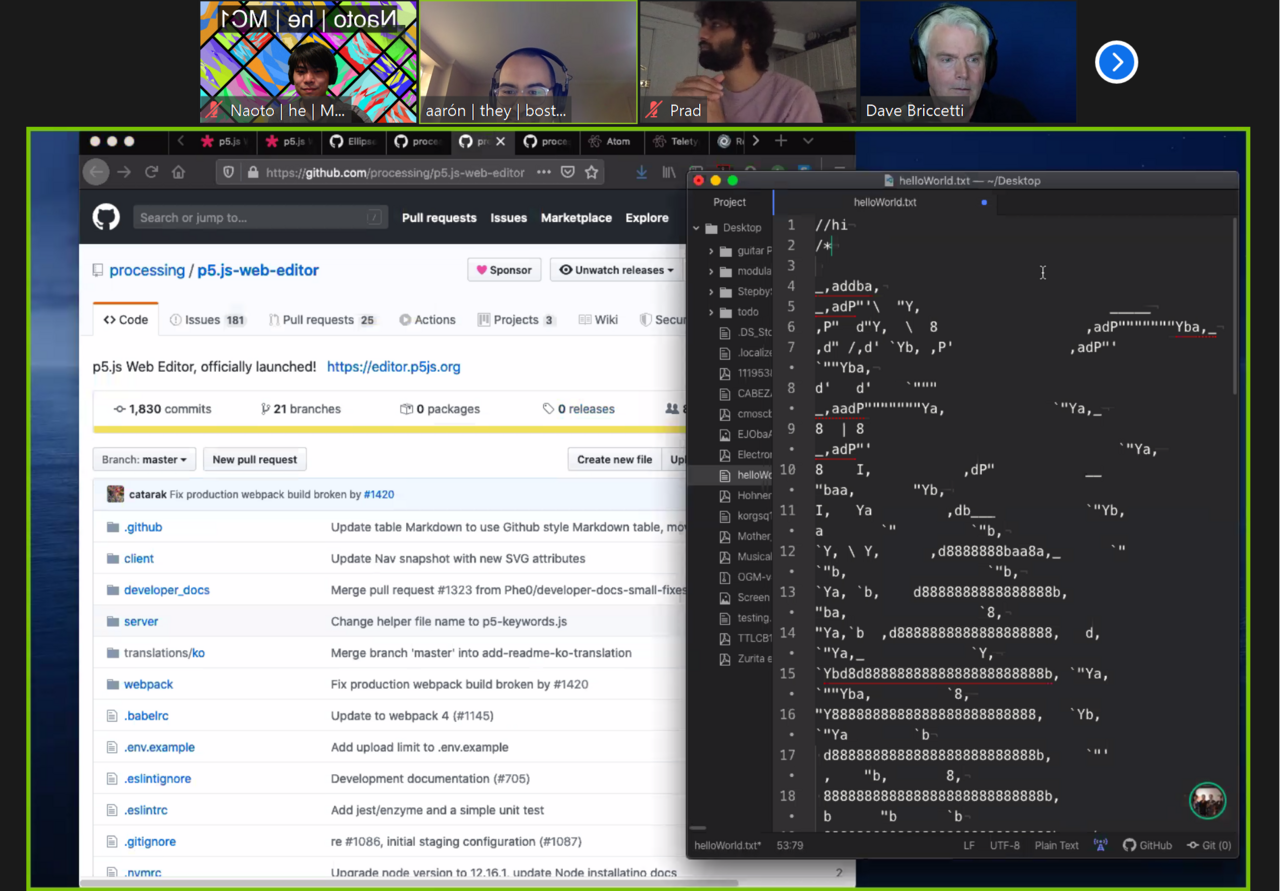Open Git panel from Atom status bar
This screenshot has width=1280, height=891.
point(1208,845)
